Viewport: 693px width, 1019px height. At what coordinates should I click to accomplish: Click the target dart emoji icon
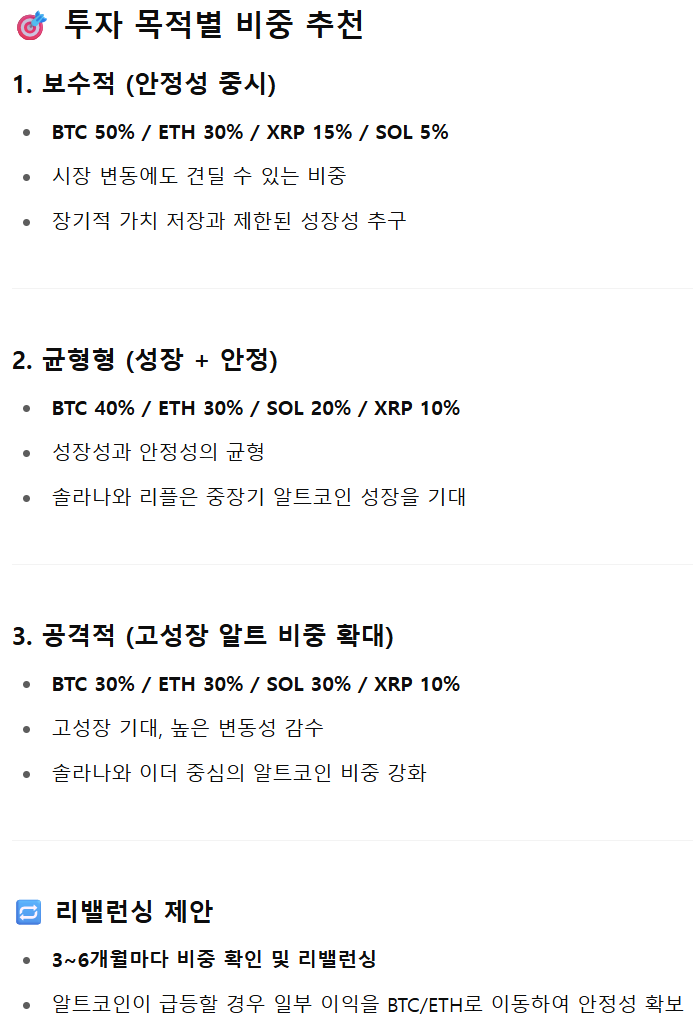coord(31,25)
